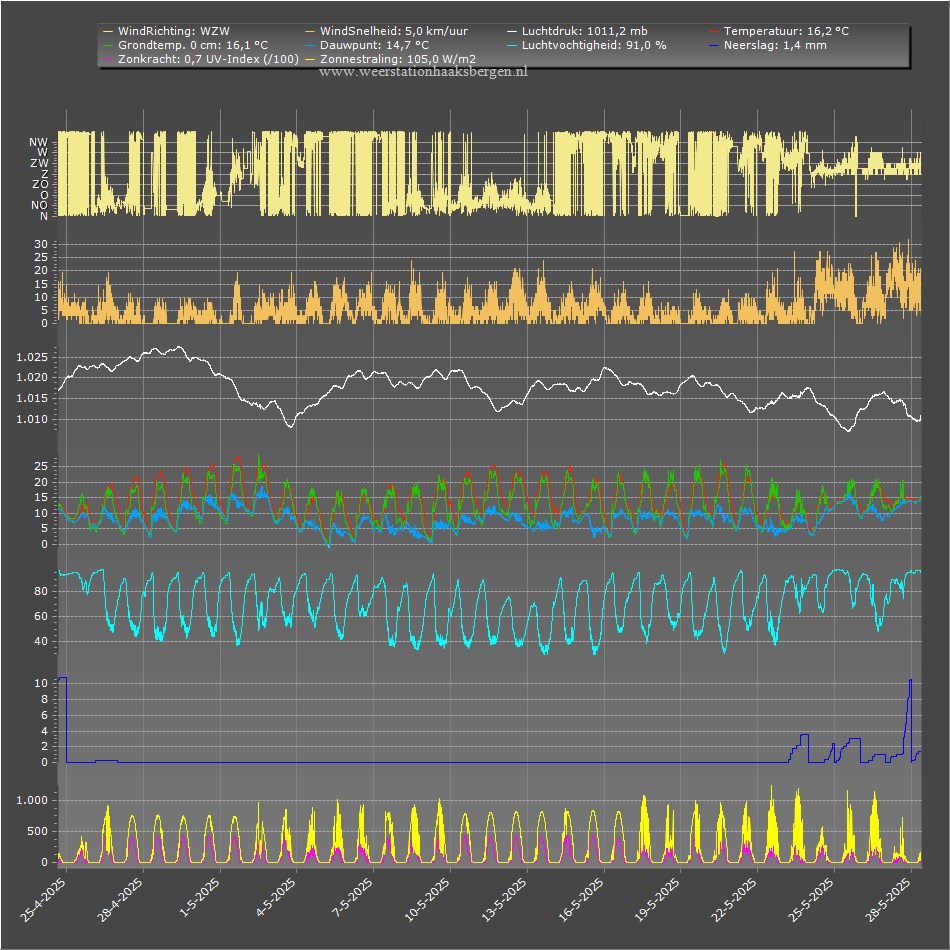Click the 13-5-2025 date label
This screenshot has height=950, width=950.
click(504, 900)
